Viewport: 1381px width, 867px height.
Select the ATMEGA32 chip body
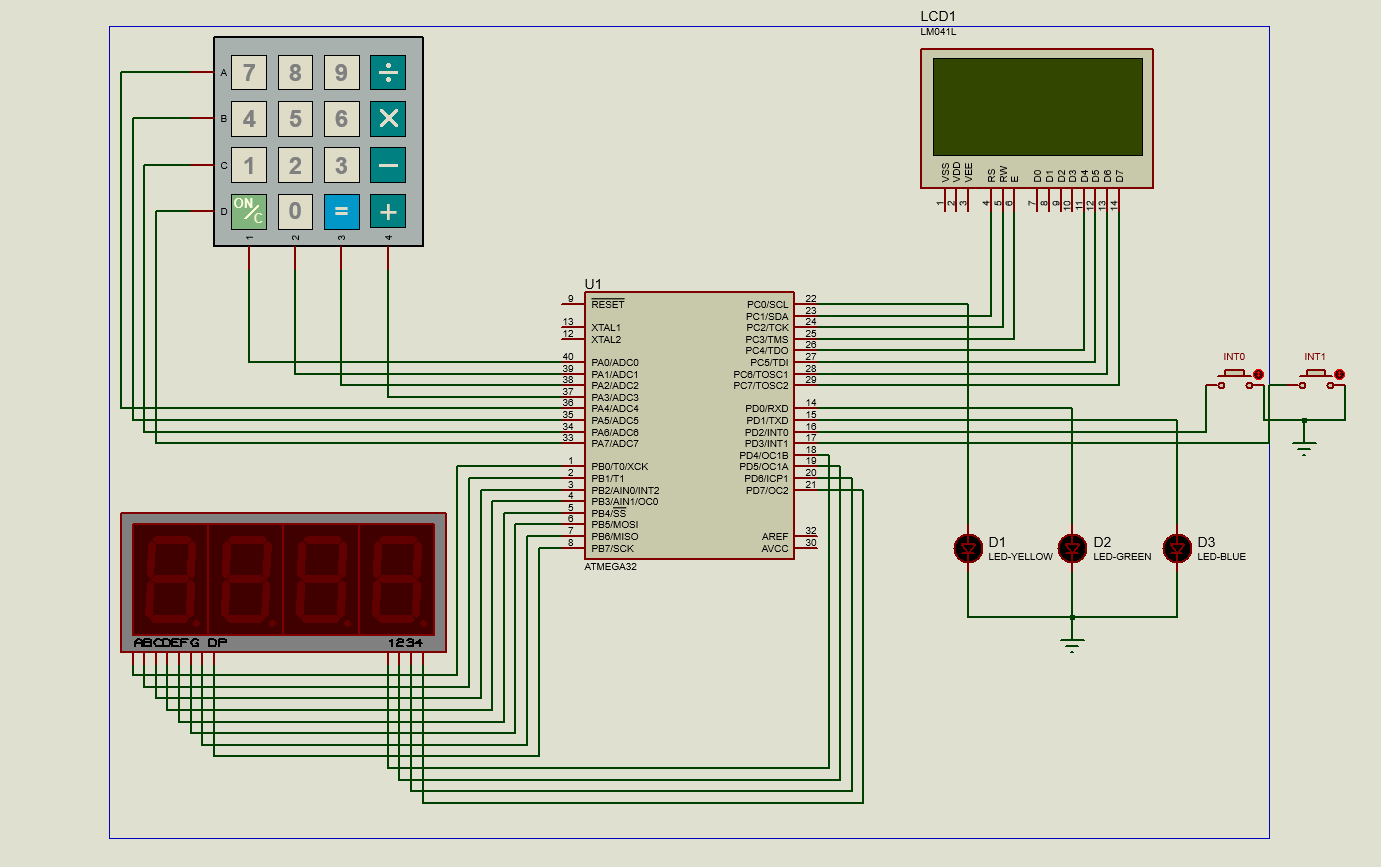click(690, 425)
